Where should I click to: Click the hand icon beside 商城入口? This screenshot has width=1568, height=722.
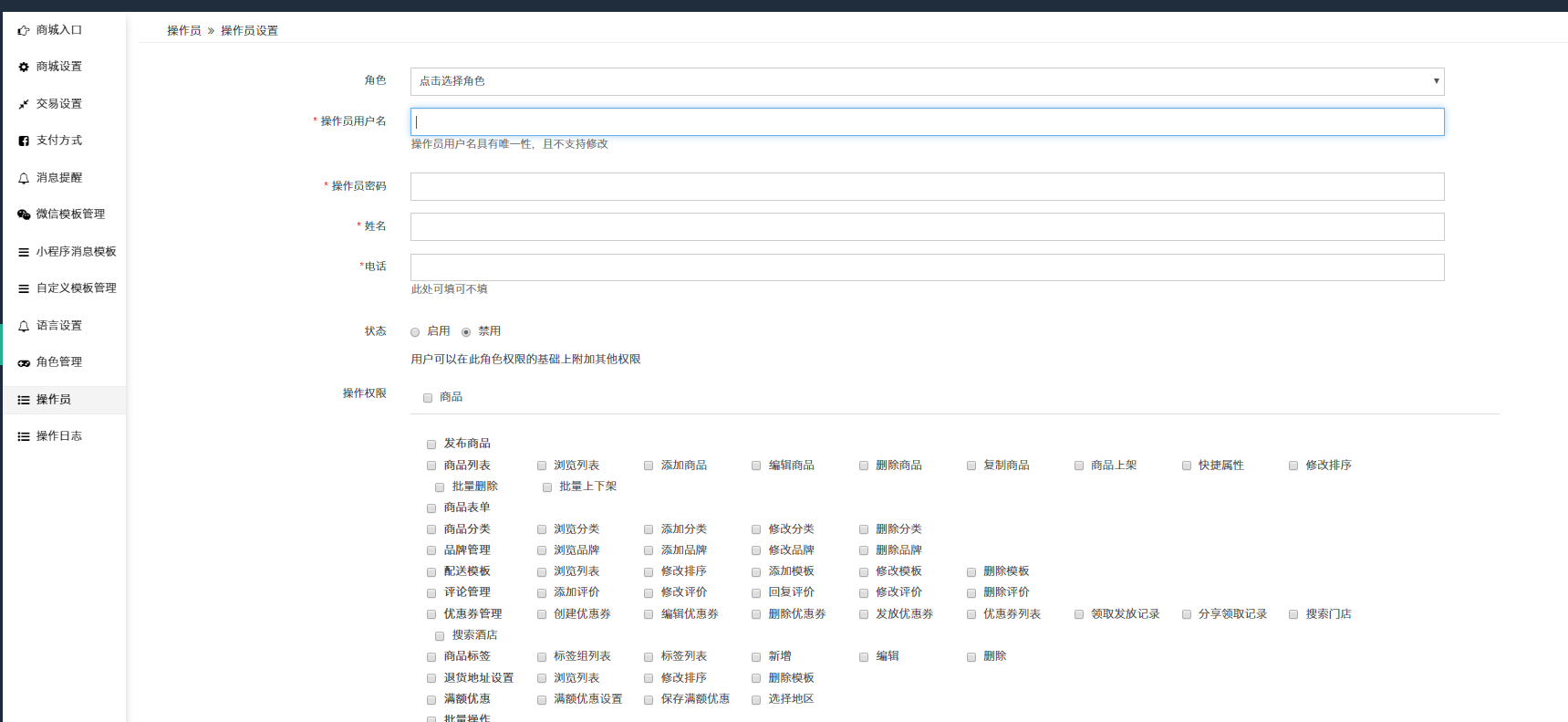(x=24, y=31)
